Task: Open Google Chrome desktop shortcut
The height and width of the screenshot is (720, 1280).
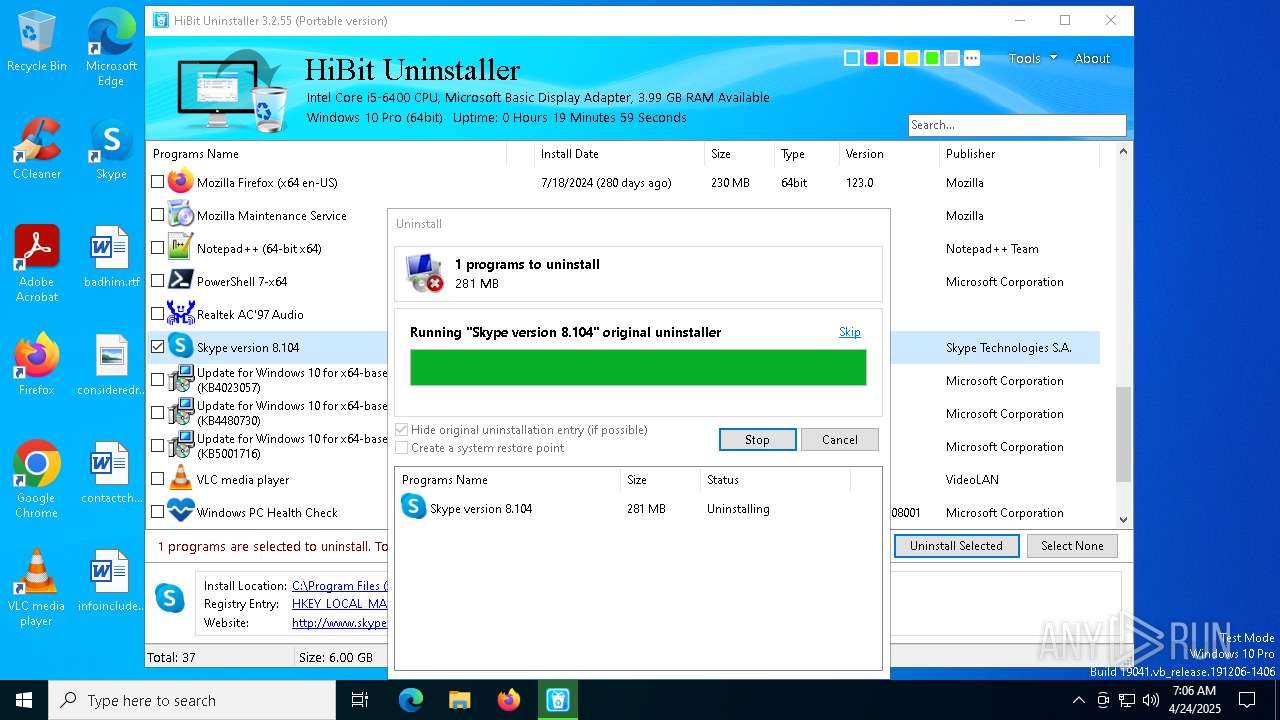Action: click(37, 482)
